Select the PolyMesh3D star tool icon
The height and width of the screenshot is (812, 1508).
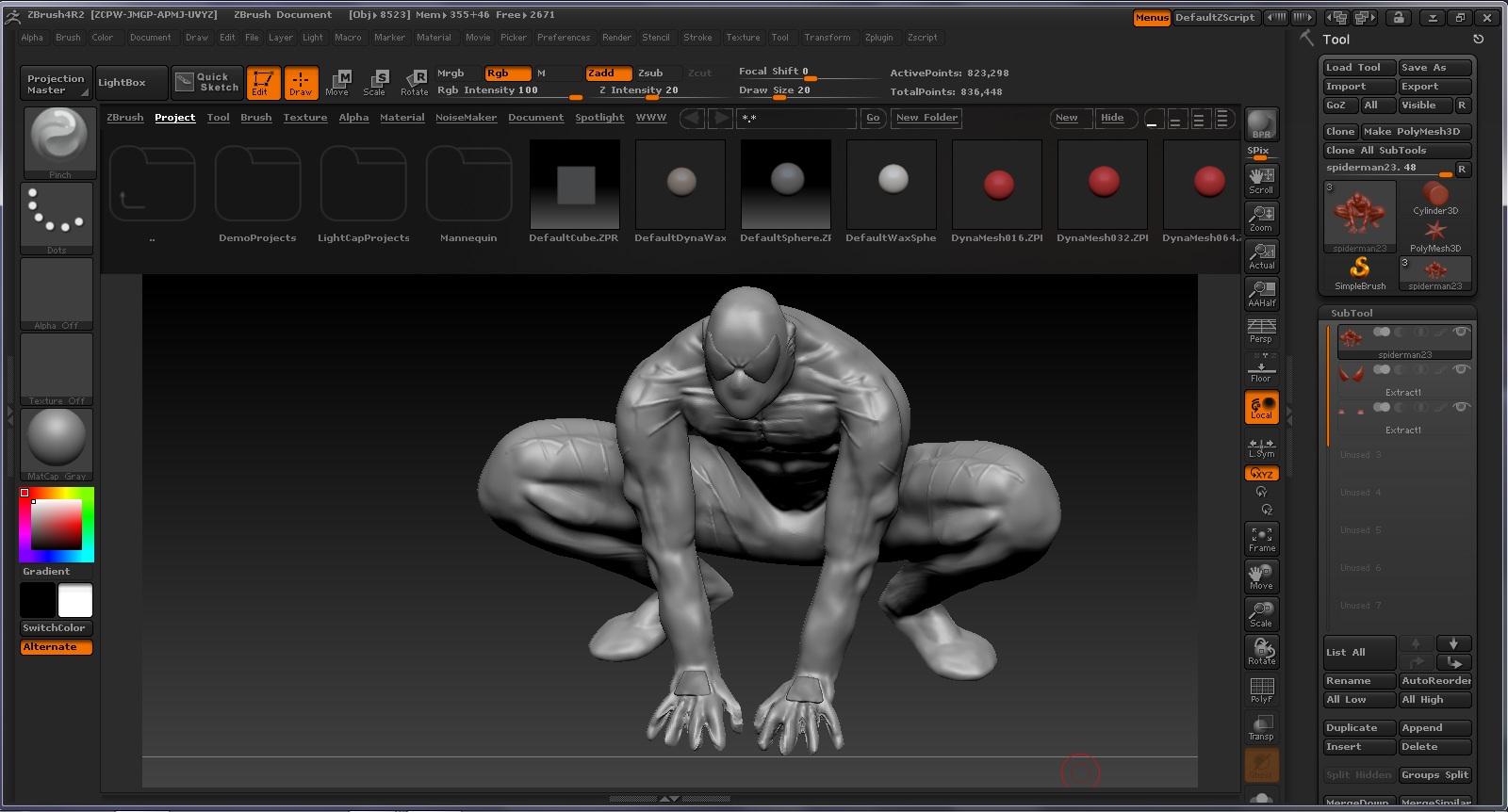(1435, 235)
